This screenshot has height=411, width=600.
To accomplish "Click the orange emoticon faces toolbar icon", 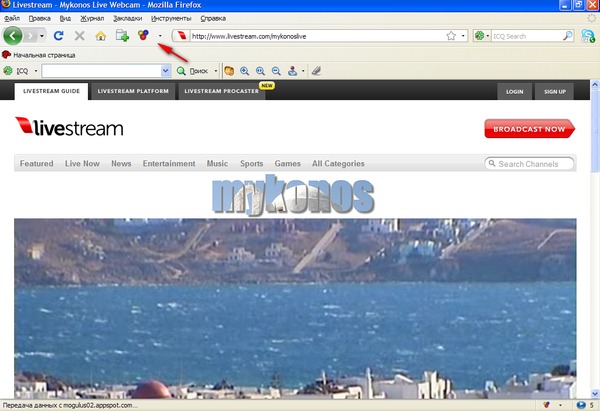I will [229, 71].
